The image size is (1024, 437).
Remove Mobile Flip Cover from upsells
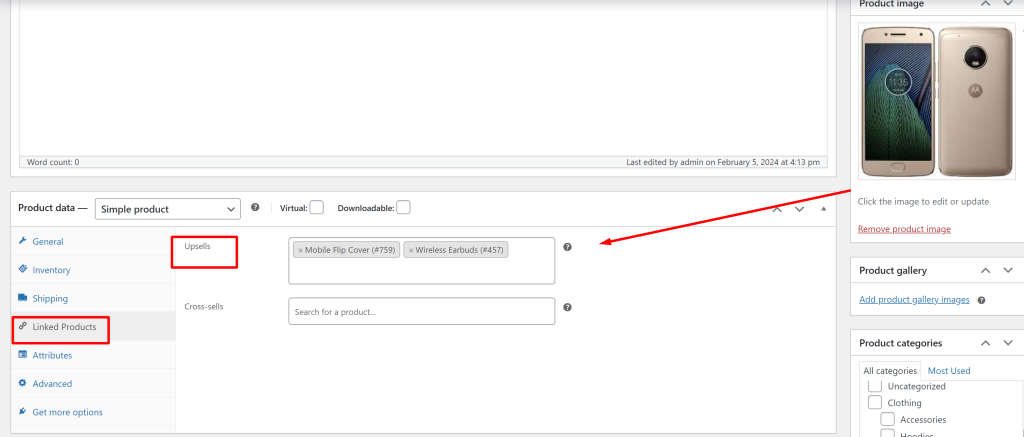tap(300, 250)
